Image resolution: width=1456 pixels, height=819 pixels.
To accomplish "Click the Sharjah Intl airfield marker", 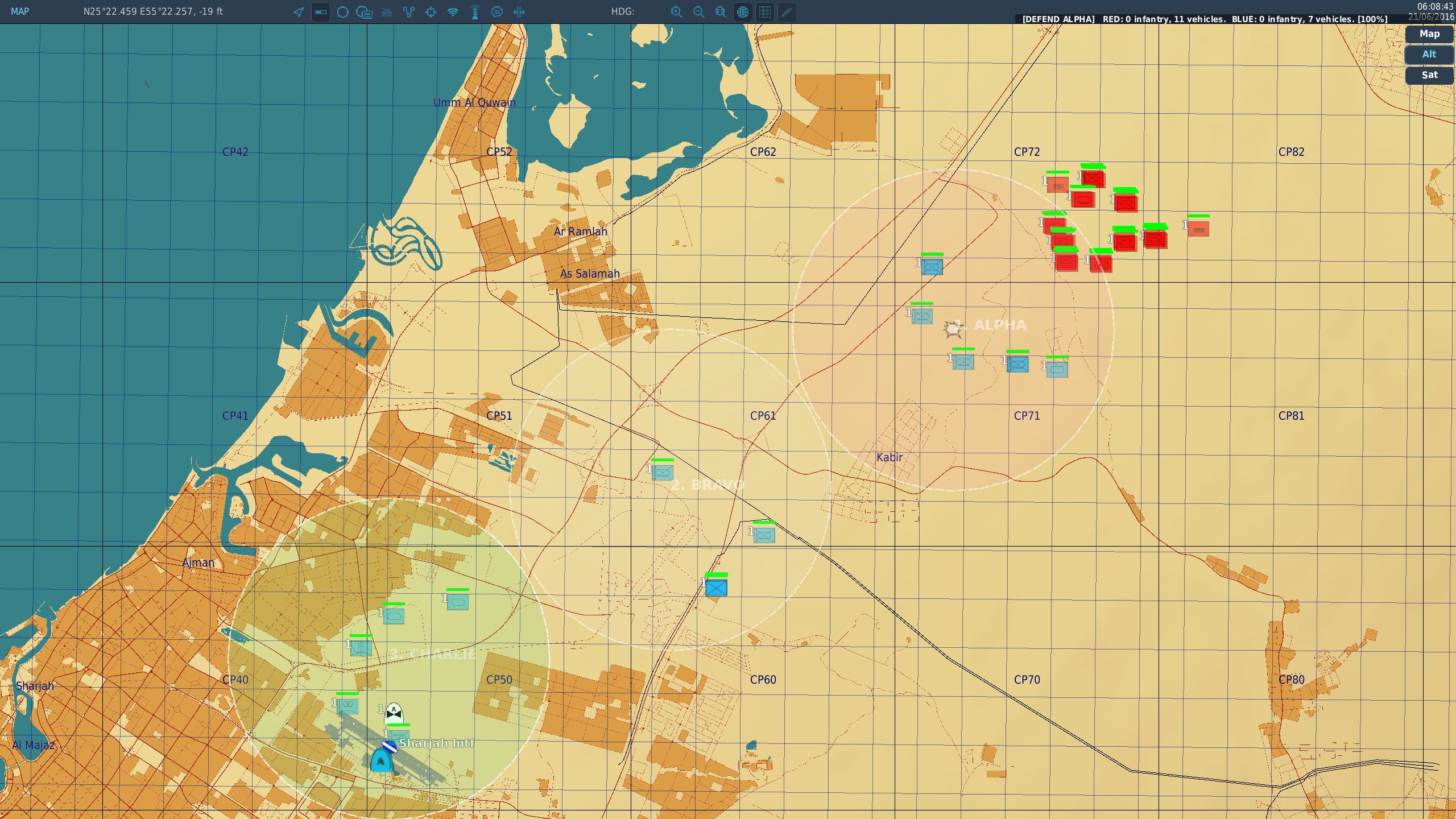I will click(x=389, y=746).
